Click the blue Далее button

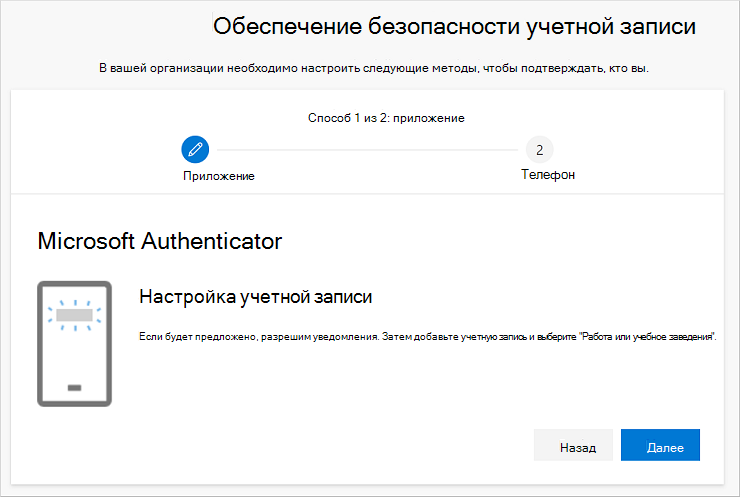pos(660,445)
